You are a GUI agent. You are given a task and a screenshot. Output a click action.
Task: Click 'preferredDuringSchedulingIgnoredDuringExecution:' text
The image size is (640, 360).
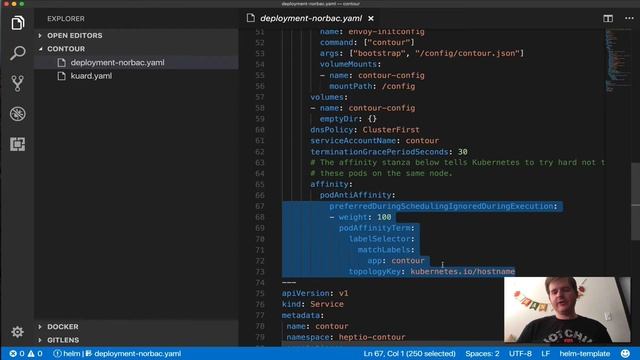[443, 206]
